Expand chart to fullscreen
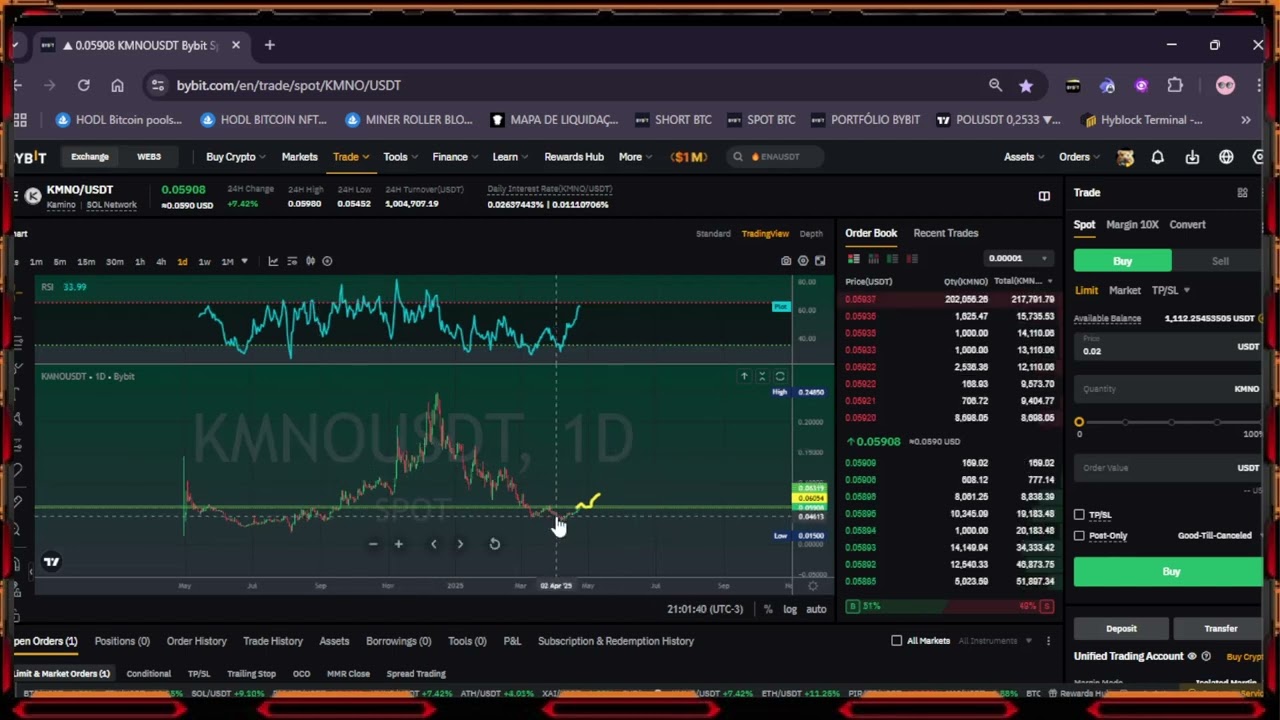 [x=820, y=261]
